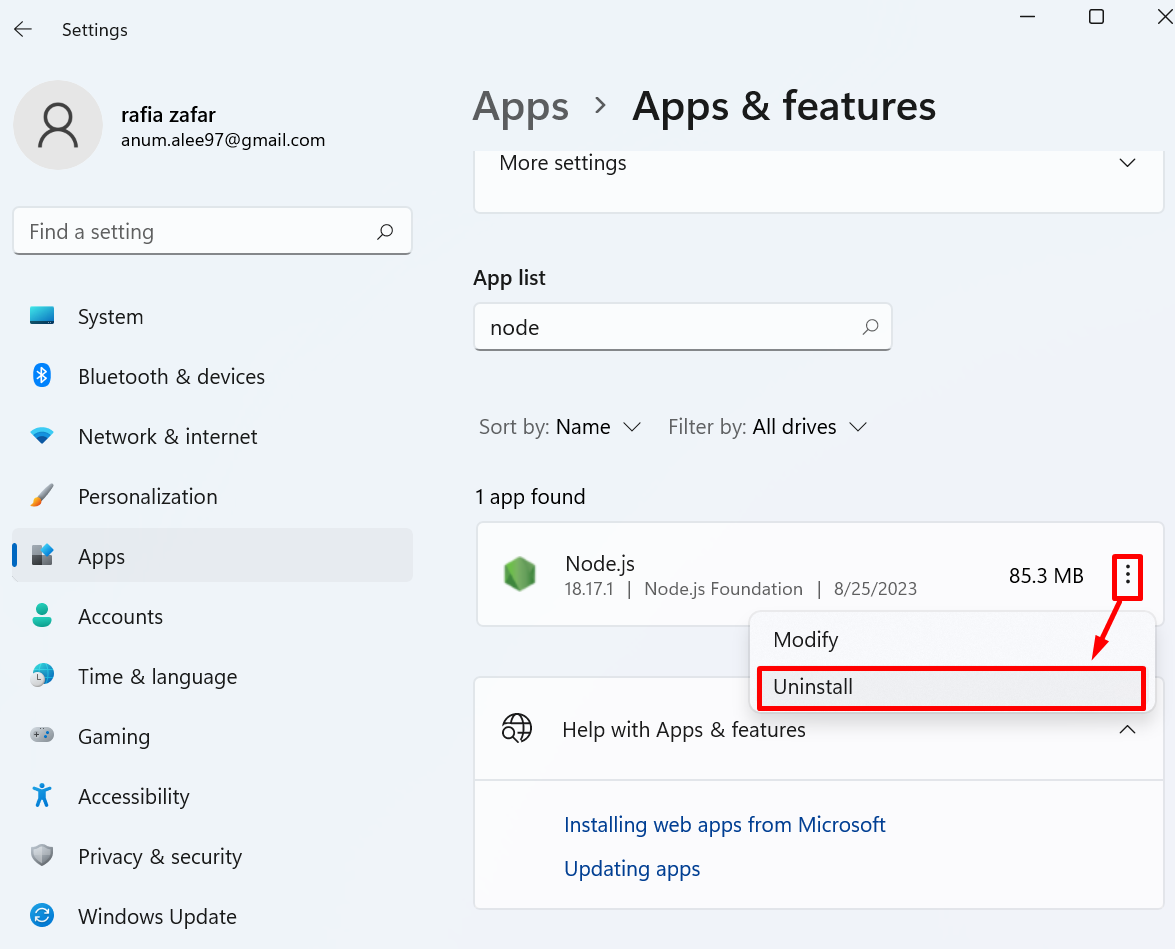Screen dimensions: 1175x949
Task: Select Gaming in the sidebar
Action: (212, 735)
